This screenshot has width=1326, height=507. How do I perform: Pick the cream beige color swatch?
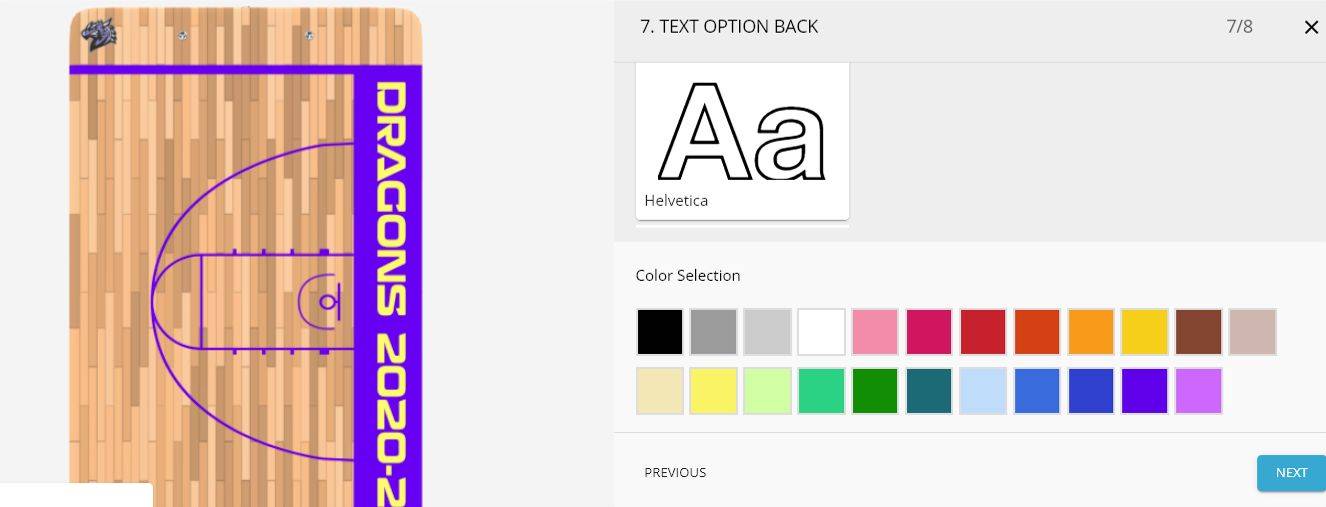(x=660, y=391)
